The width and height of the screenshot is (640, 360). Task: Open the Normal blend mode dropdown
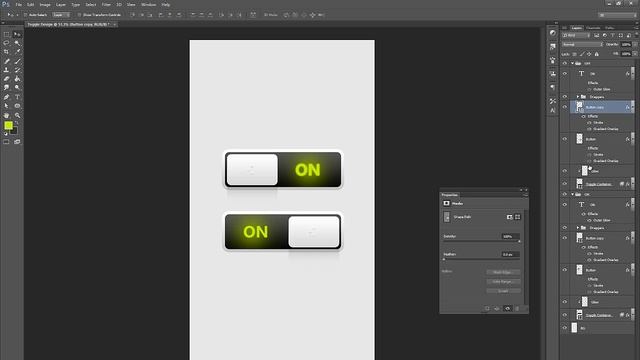click(582, 44)
